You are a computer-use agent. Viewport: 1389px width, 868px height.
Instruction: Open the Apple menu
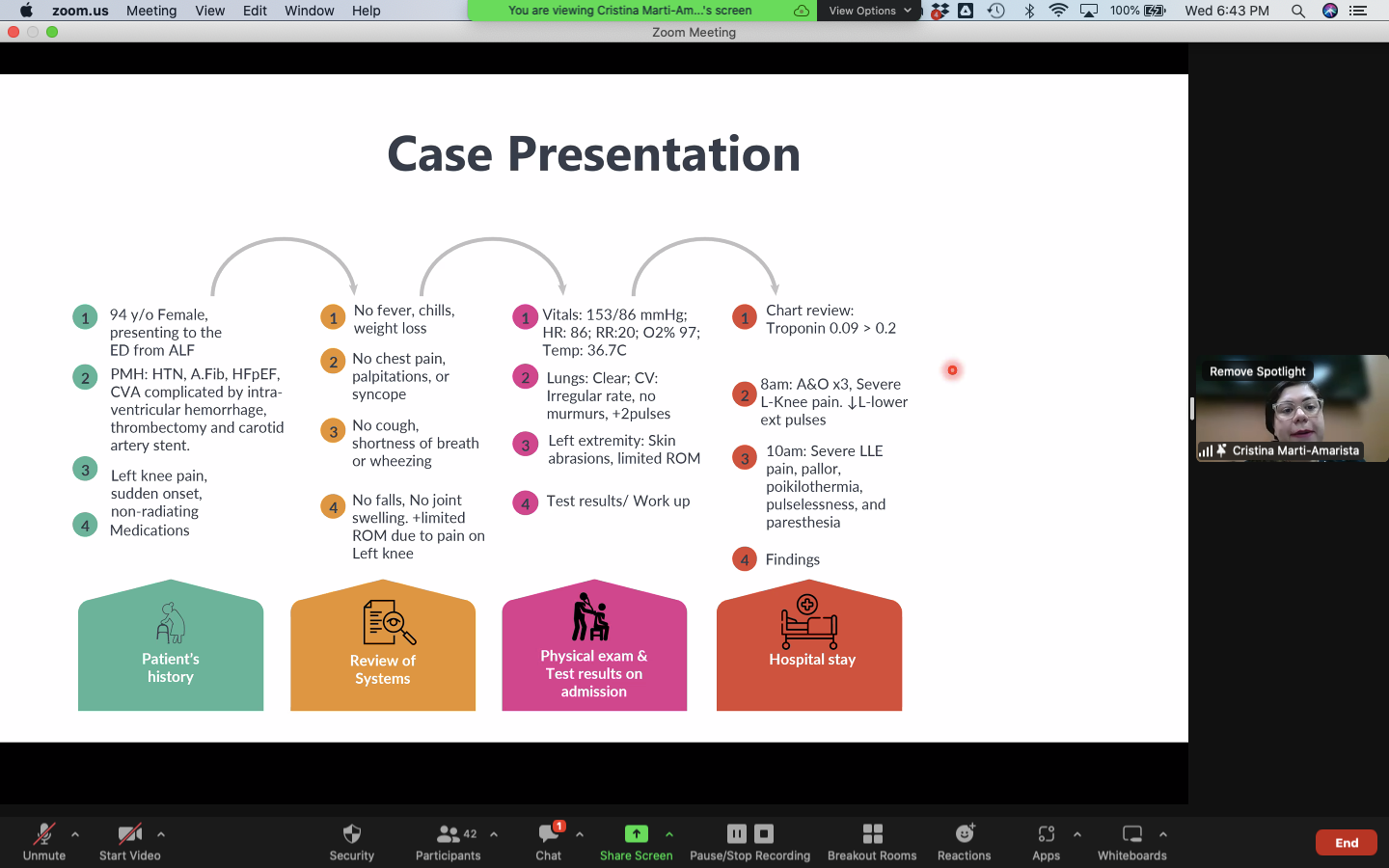(26, 11)
